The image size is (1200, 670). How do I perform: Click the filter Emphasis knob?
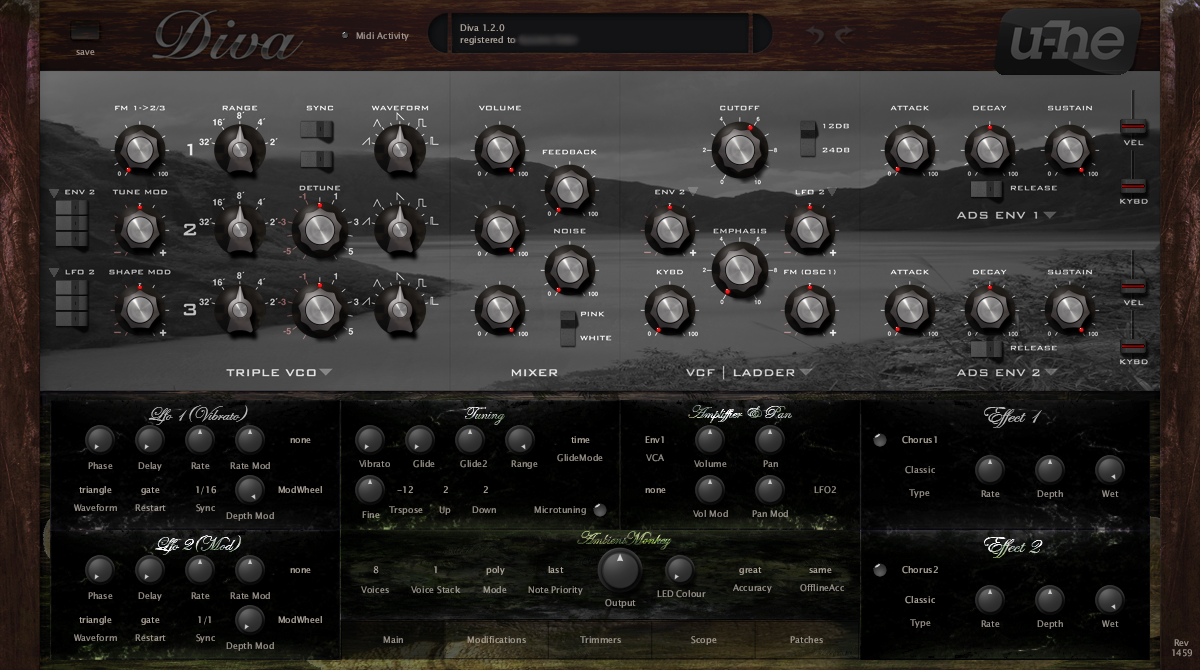coord(738,270)
